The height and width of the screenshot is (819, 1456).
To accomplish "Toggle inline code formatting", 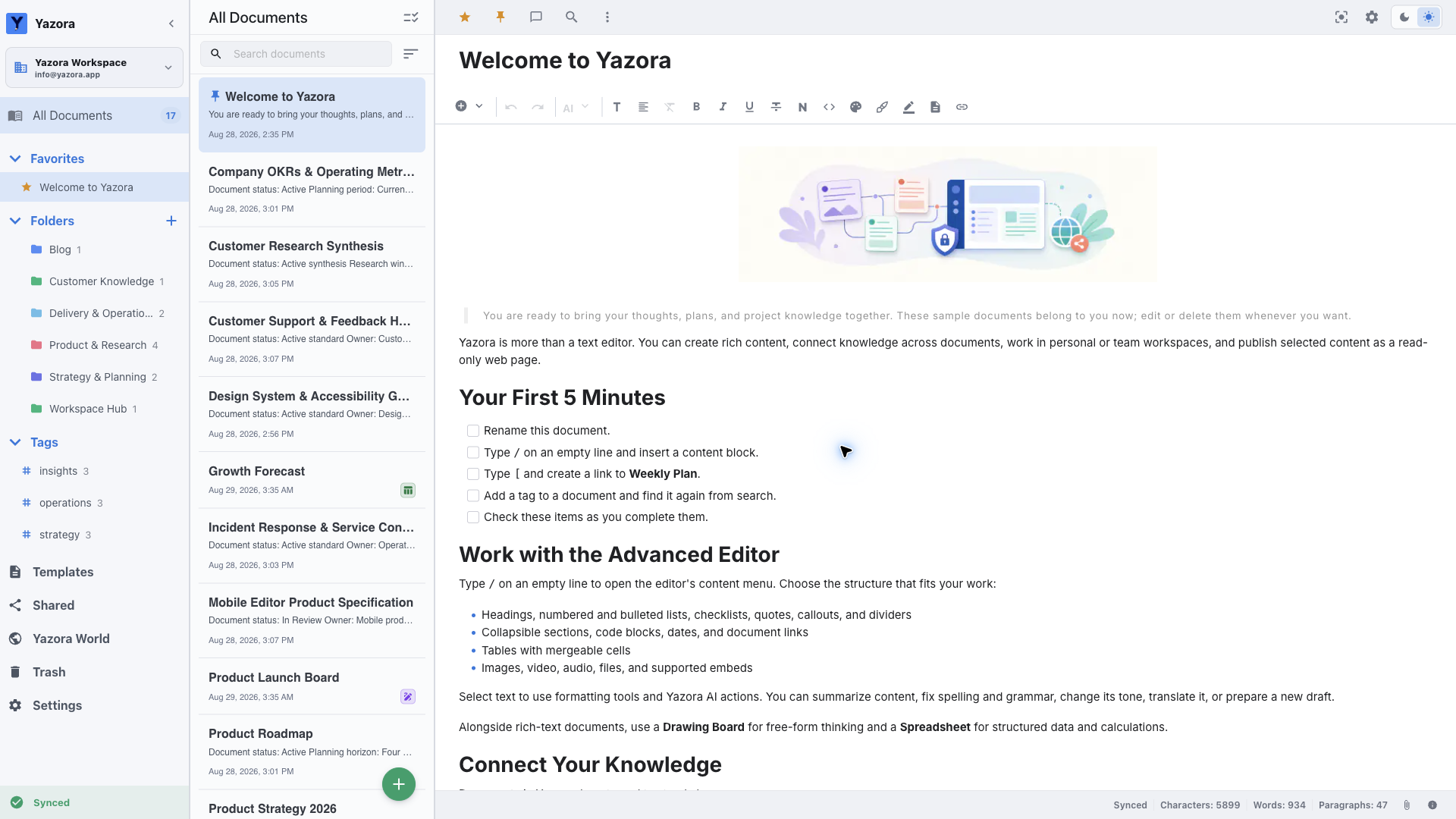I will click(829, 107).
